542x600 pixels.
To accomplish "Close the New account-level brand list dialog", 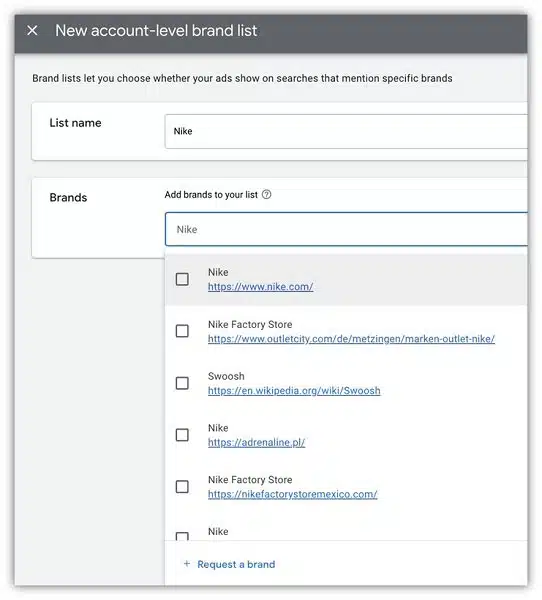I will click(33, 30).
